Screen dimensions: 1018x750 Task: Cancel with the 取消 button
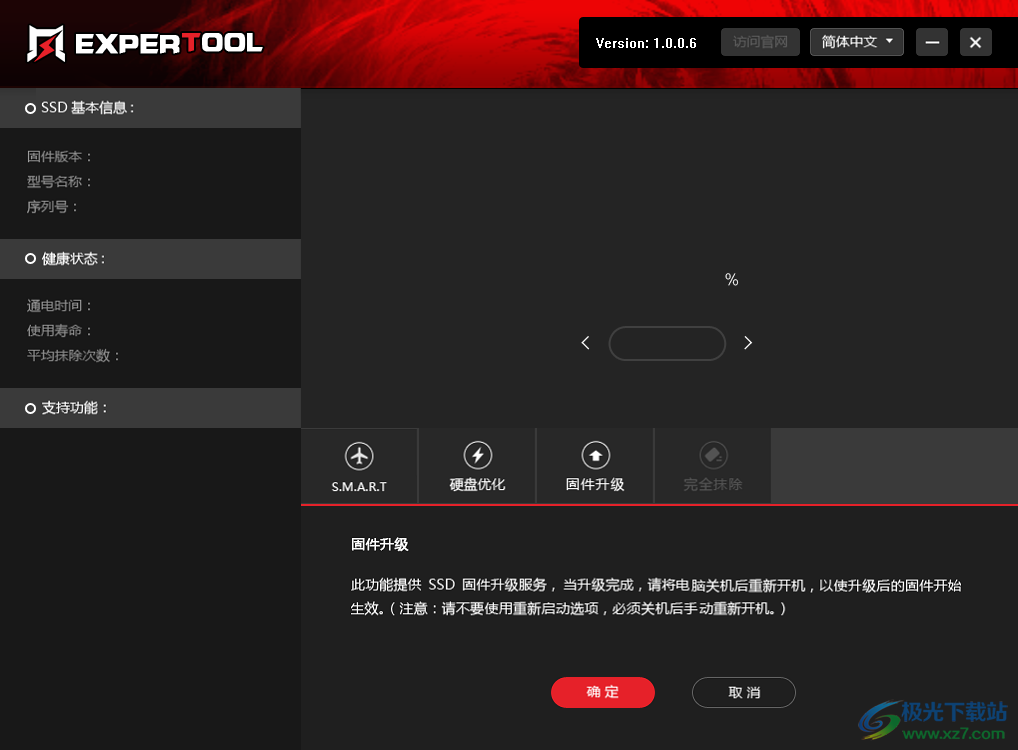(x=744, y=692)
